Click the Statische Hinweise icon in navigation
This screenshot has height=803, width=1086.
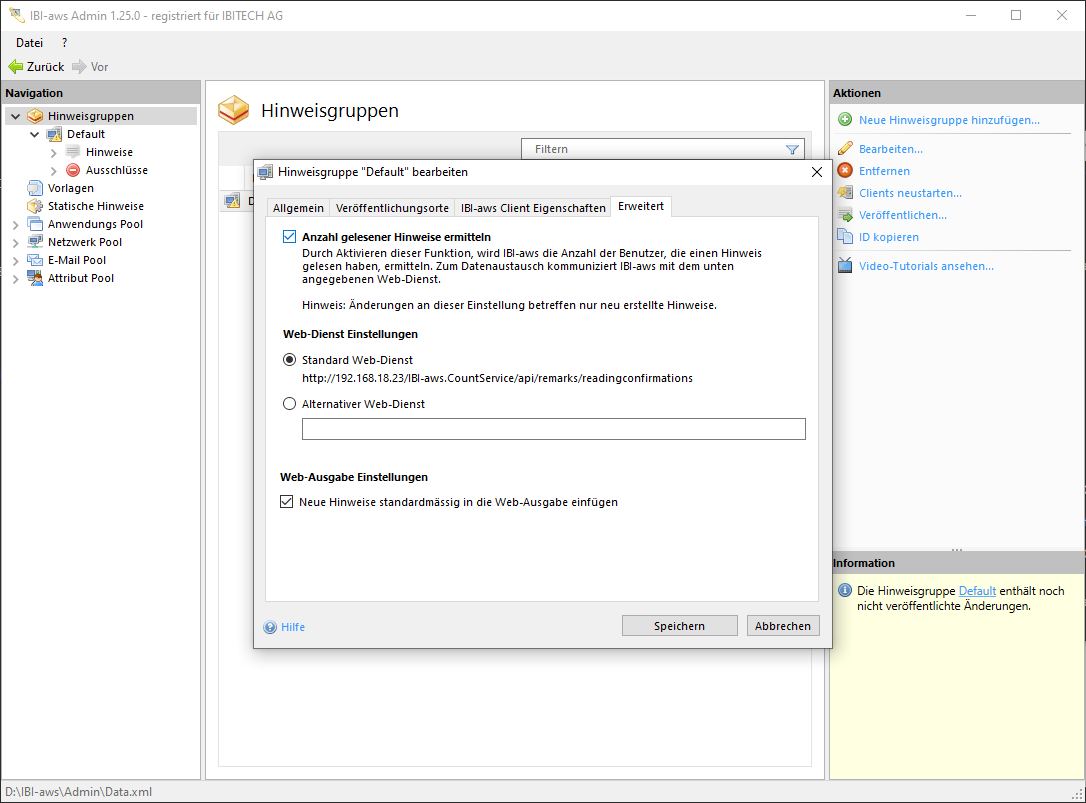point(35,206)
